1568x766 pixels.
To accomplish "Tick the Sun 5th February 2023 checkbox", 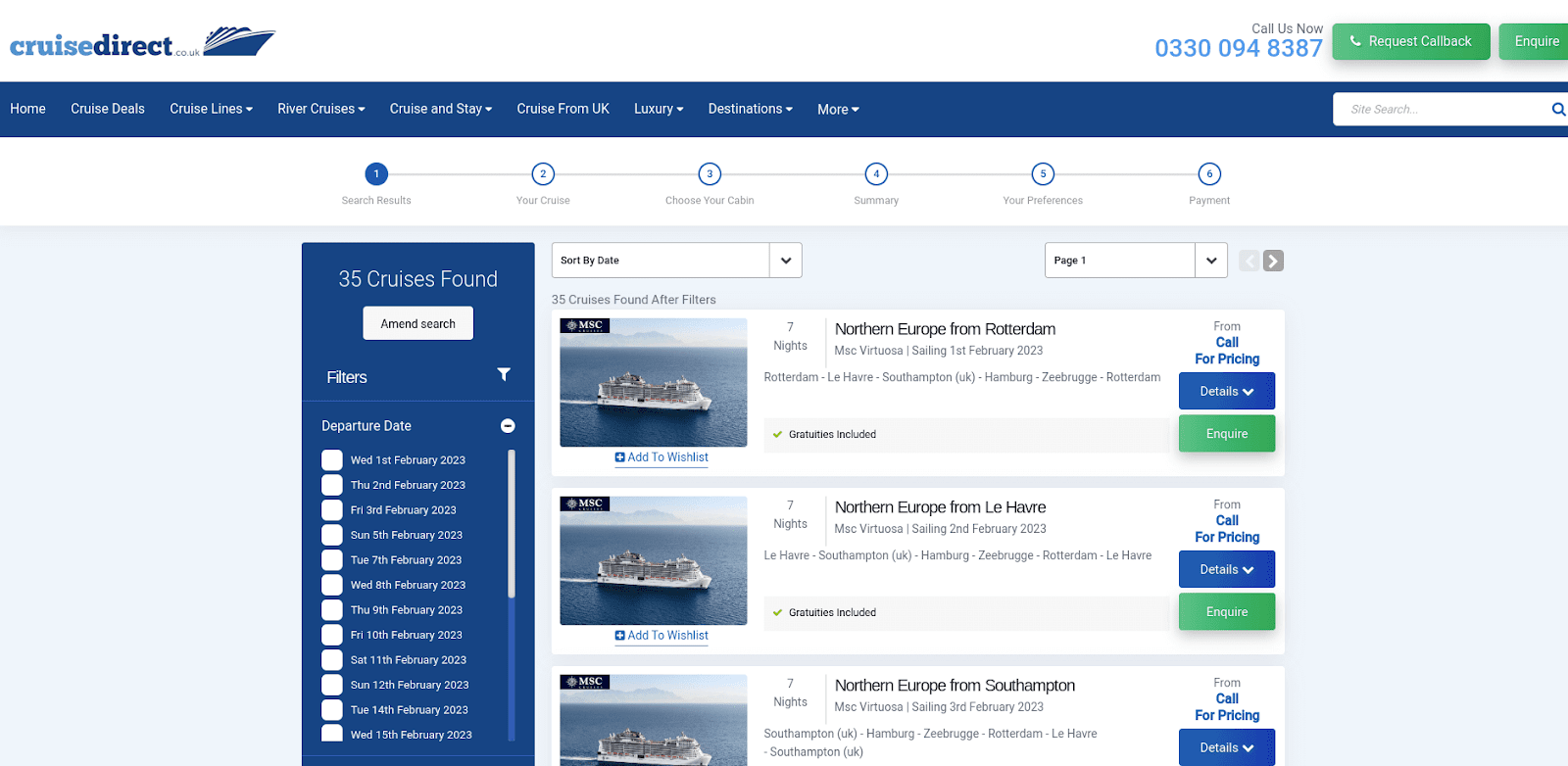I will 332,535.
